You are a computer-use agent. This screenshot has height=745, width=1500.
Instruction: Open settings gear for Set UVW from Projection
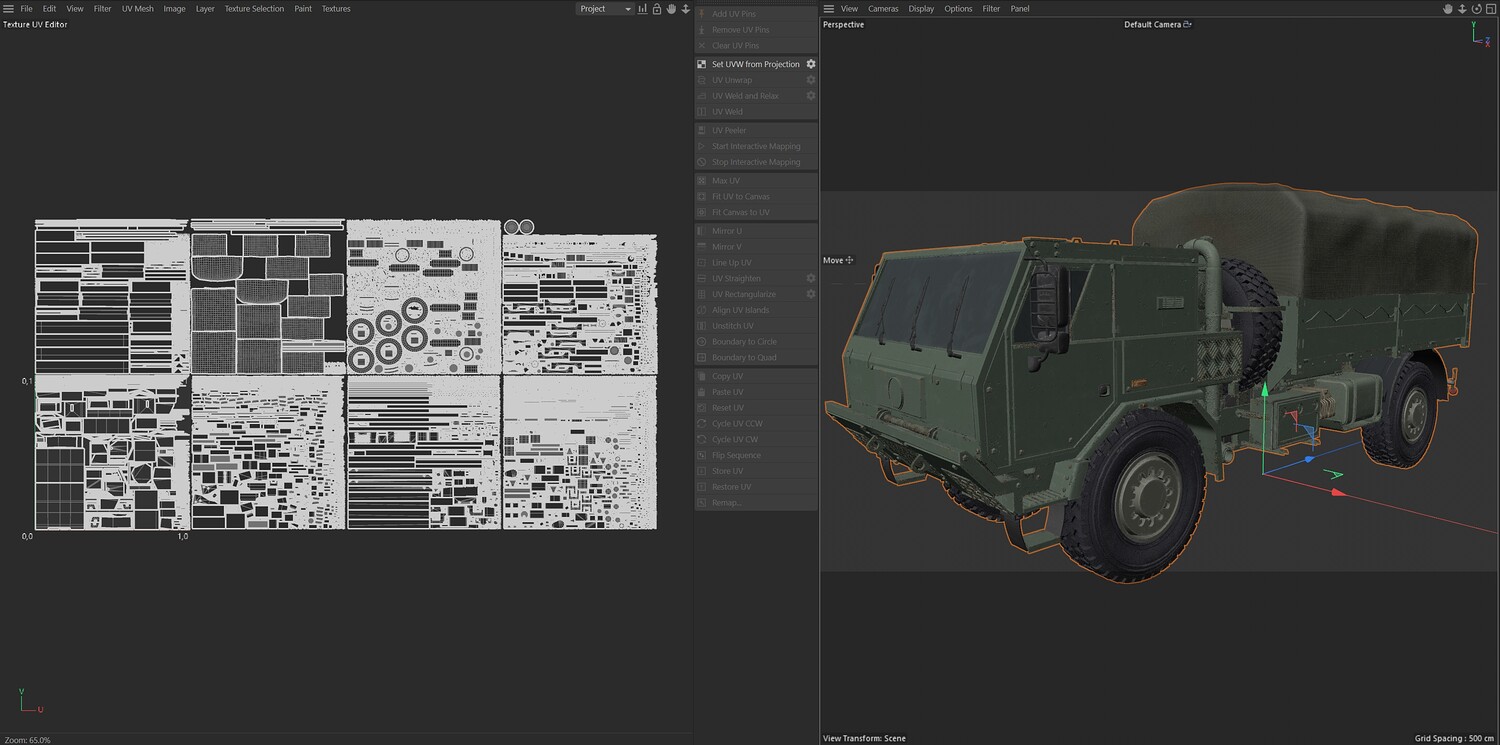[811, 64]
